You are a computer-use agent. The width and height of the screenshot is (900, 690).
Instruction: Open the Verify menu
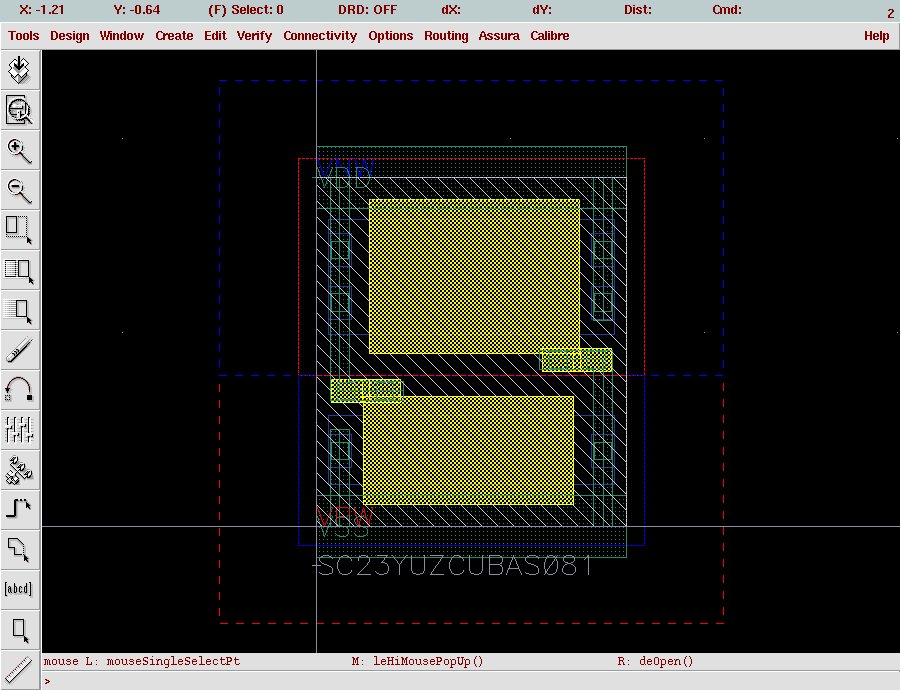tap(254, 36)
